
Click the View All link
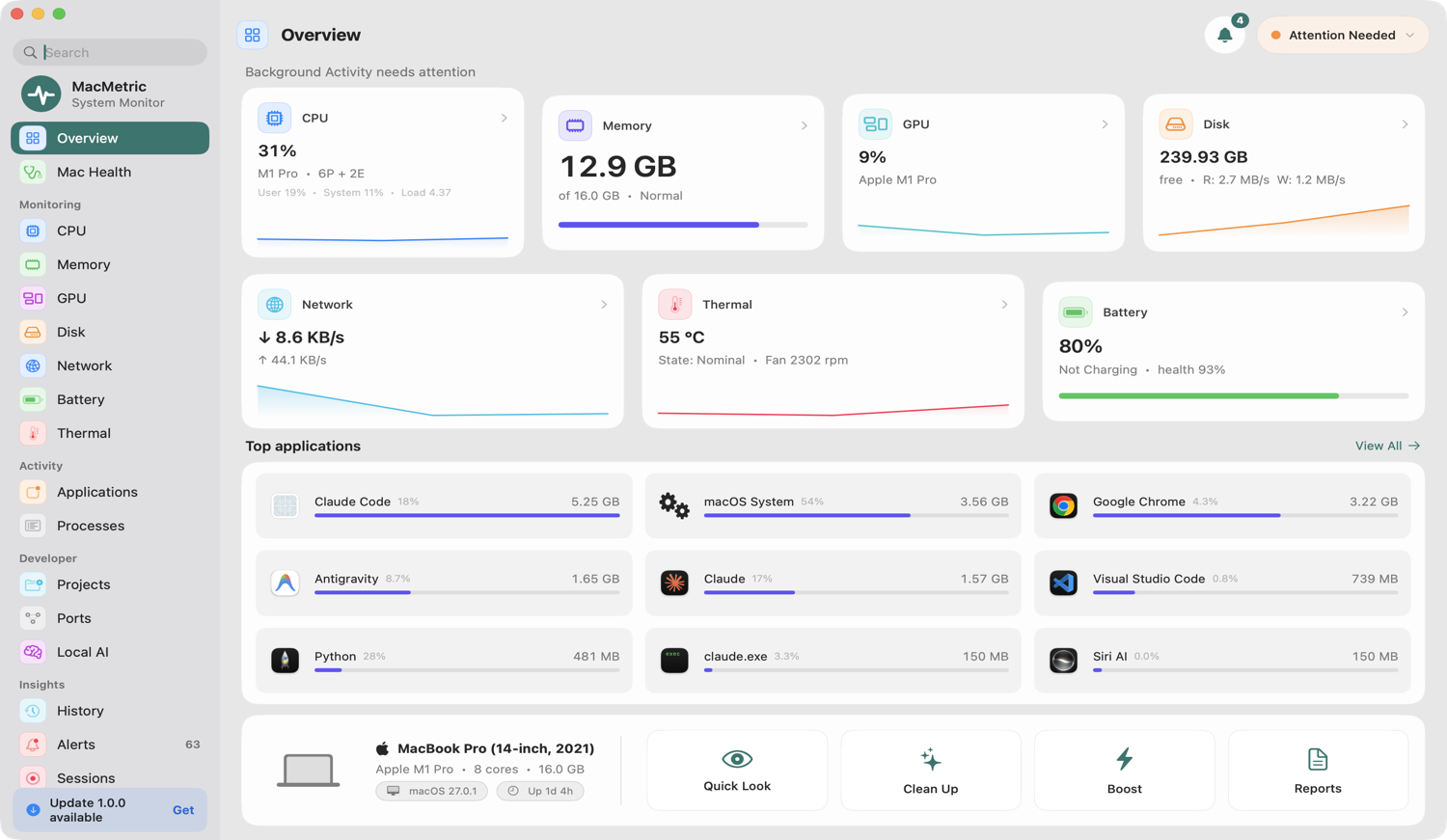1387,446
